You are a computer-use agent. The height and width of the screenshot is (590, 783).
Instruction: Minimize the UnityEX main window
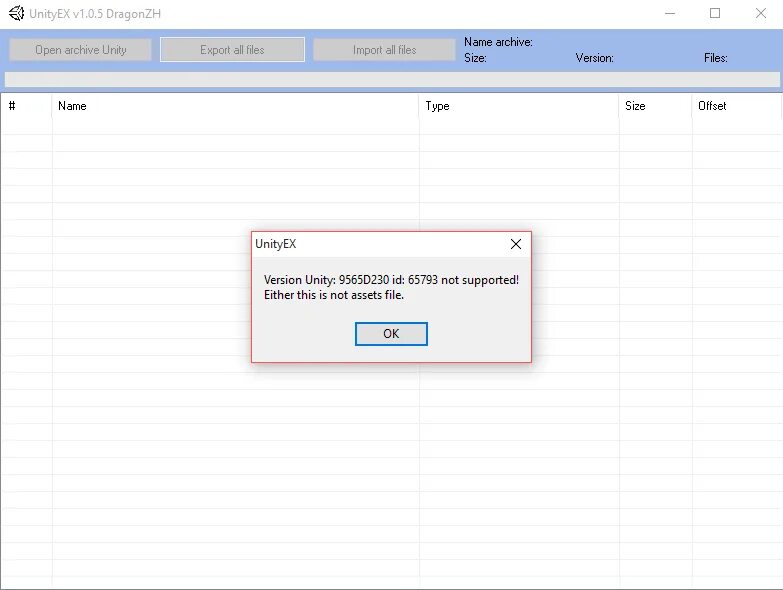tap(670, 13)
